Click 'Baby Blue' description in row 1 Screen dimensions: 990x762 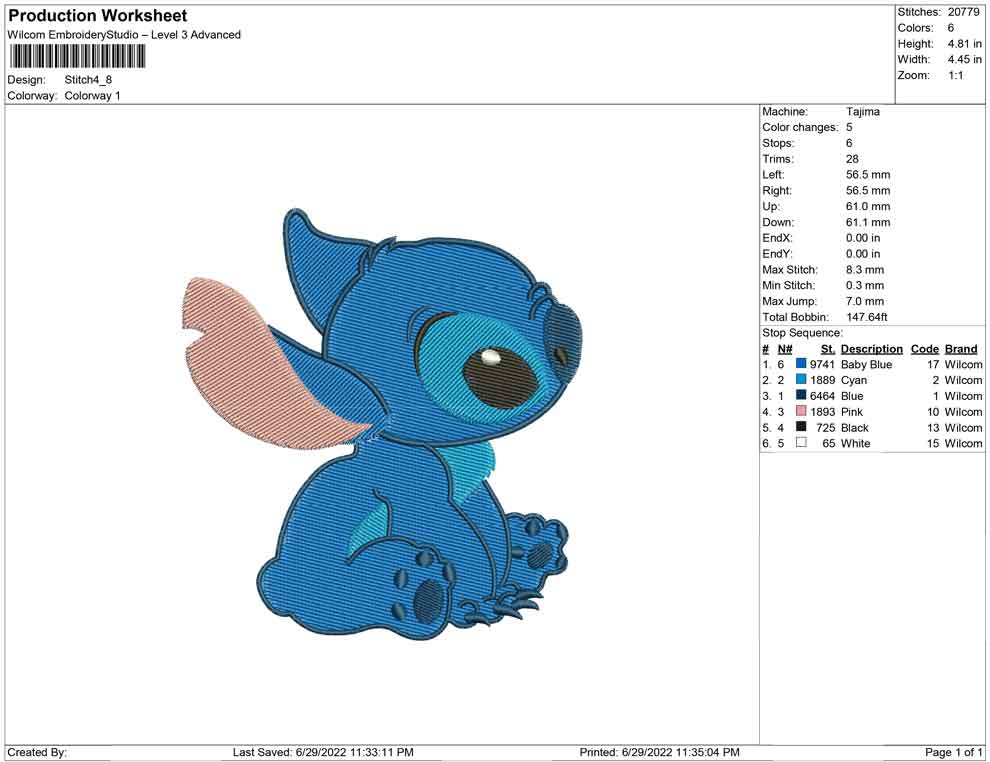click(x=866, y=364)
